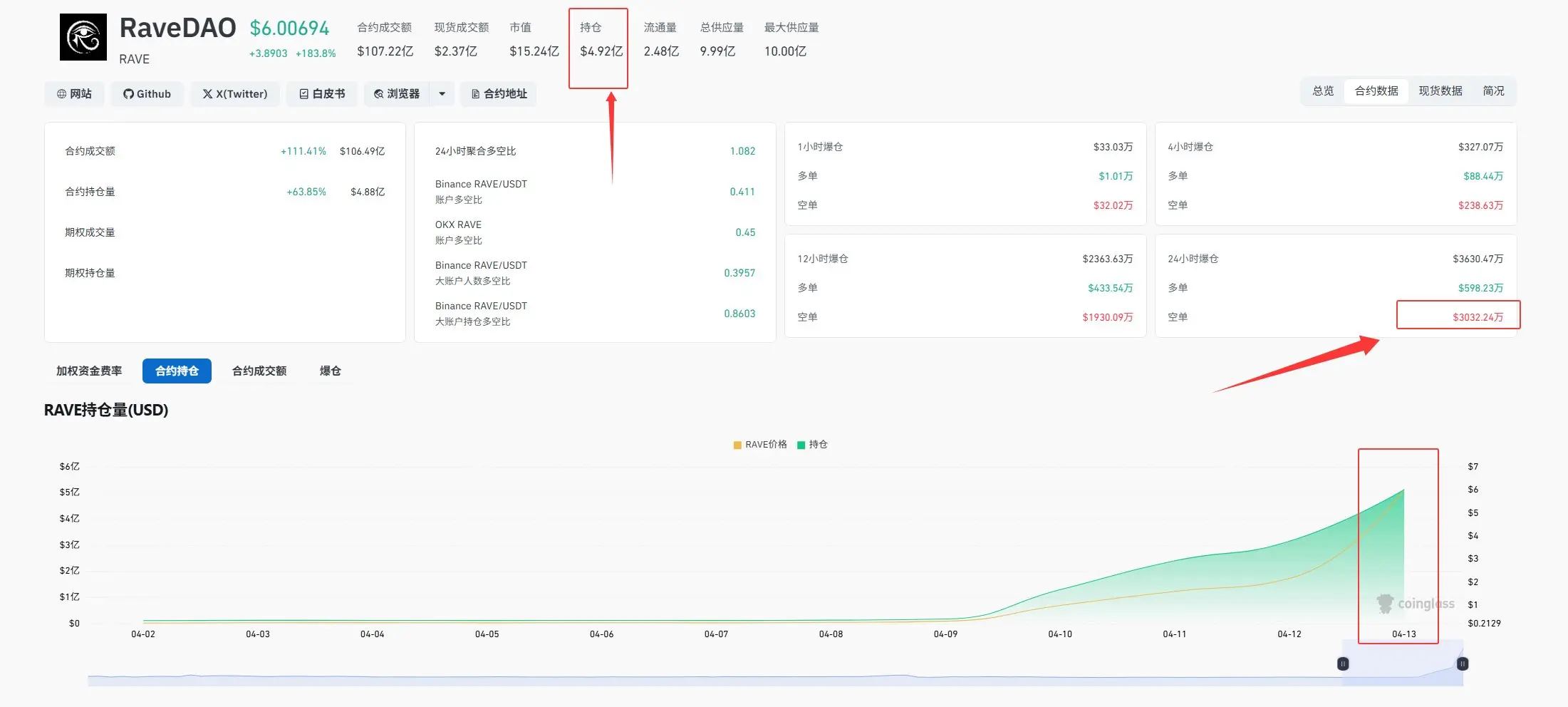Screen dimensions: 1568x707
Task: Select the 合约数据 tab
Action: [1376, 91]
